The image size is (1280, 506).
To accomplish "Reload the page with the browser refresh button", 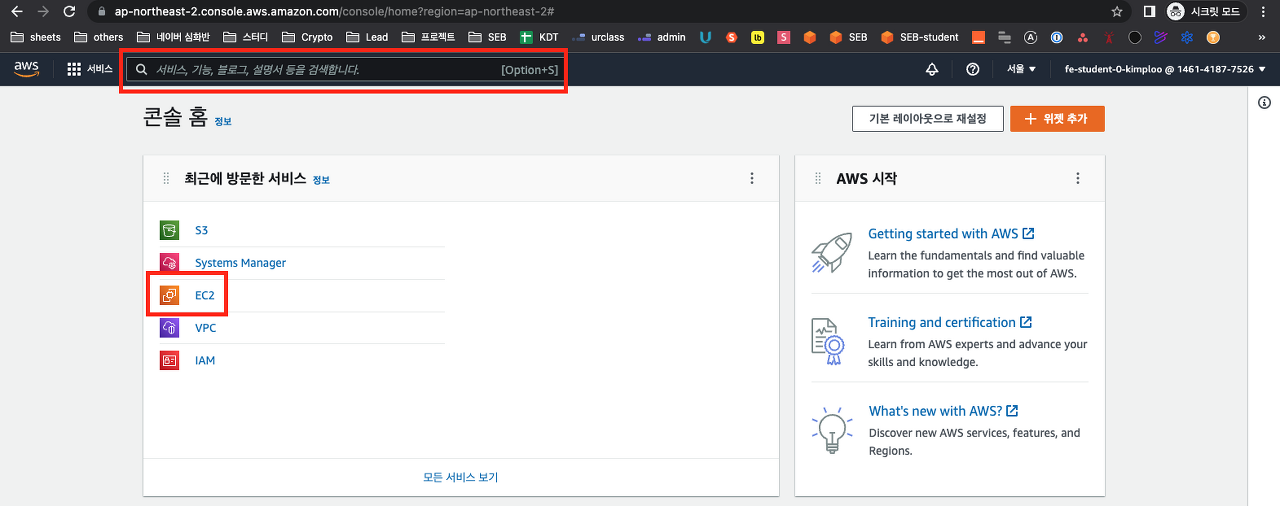I will [x=68, y=12].
